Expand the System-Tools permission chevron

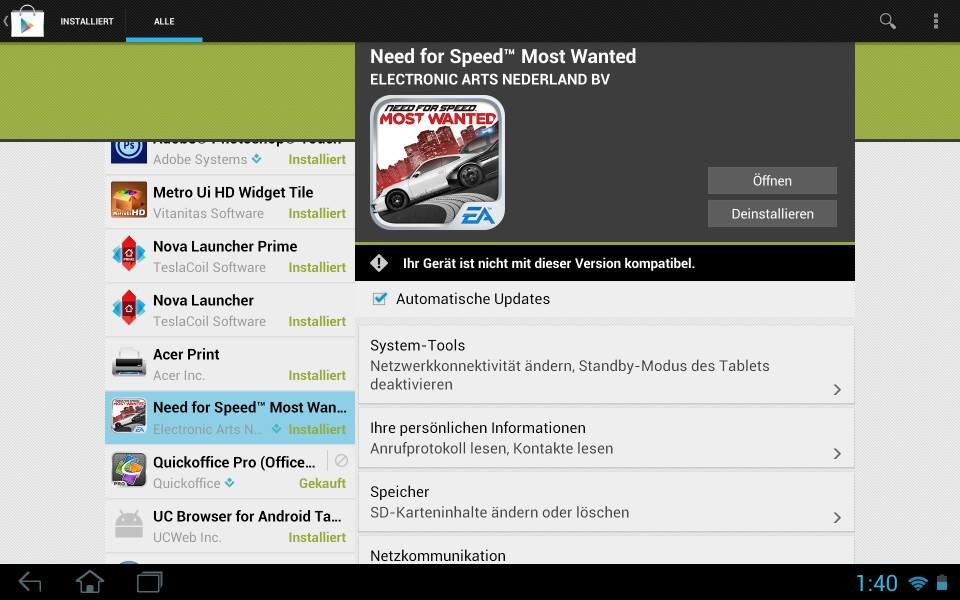[837, 390]
